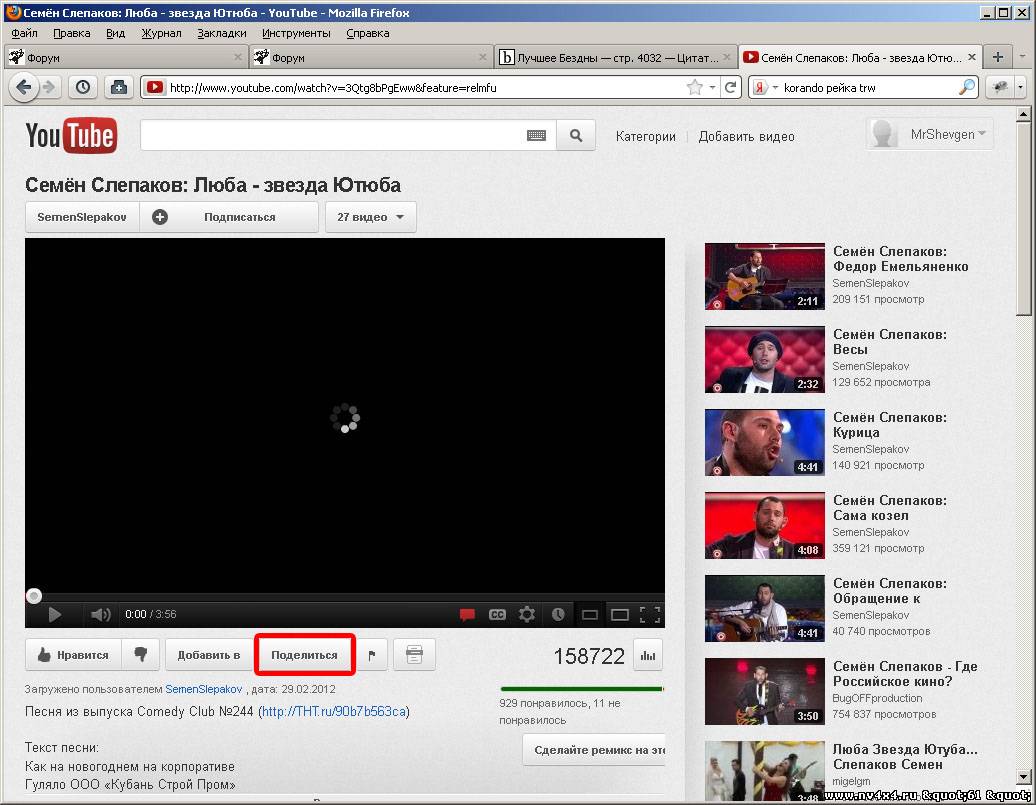Switch to small player size
Image resolution: width=1036 pixels, height=805 pixels.
click(x=590, y=615)
